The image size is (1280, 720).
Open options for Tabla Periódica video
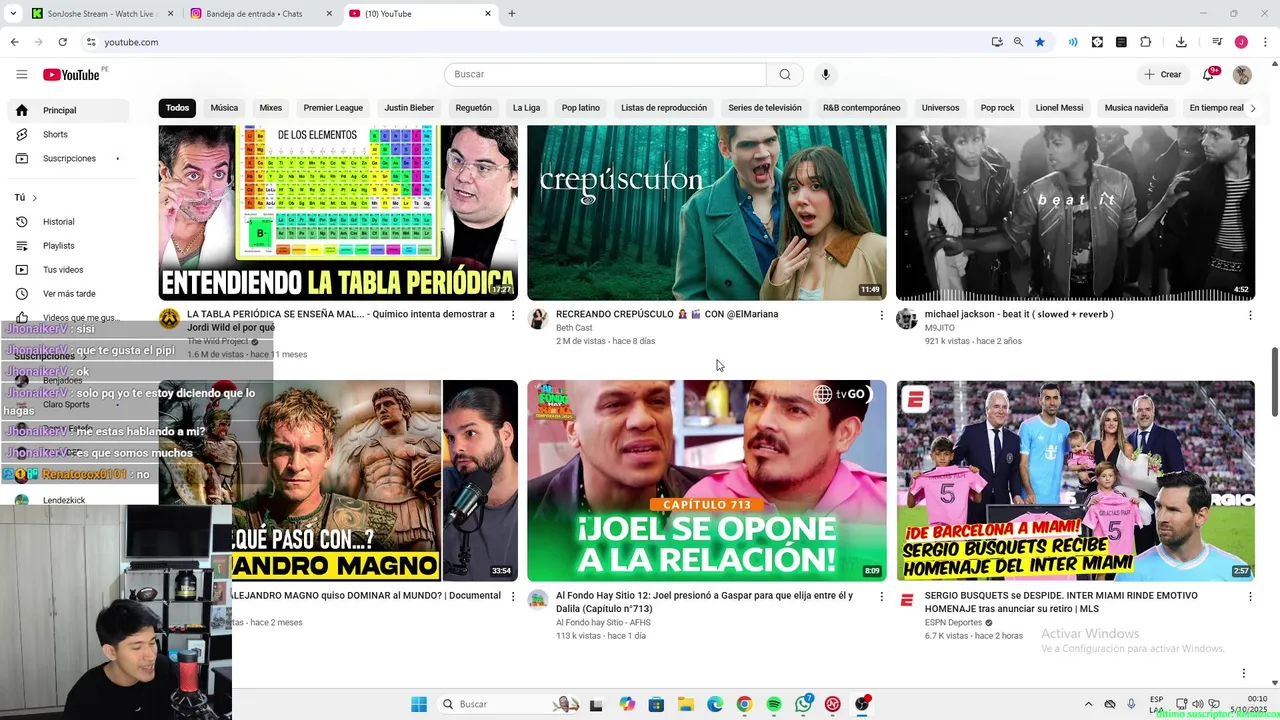(x=513, y=315)
